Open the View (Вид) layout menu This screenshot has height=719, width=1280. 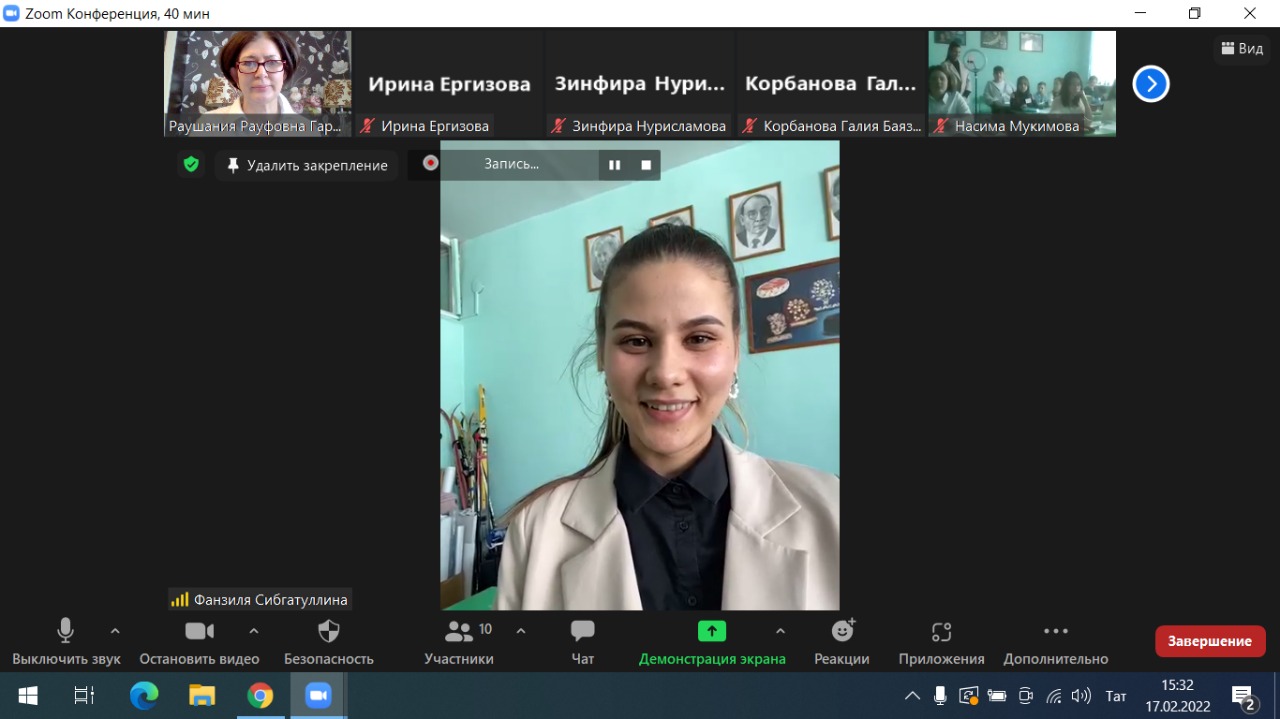pos(1243,48)
